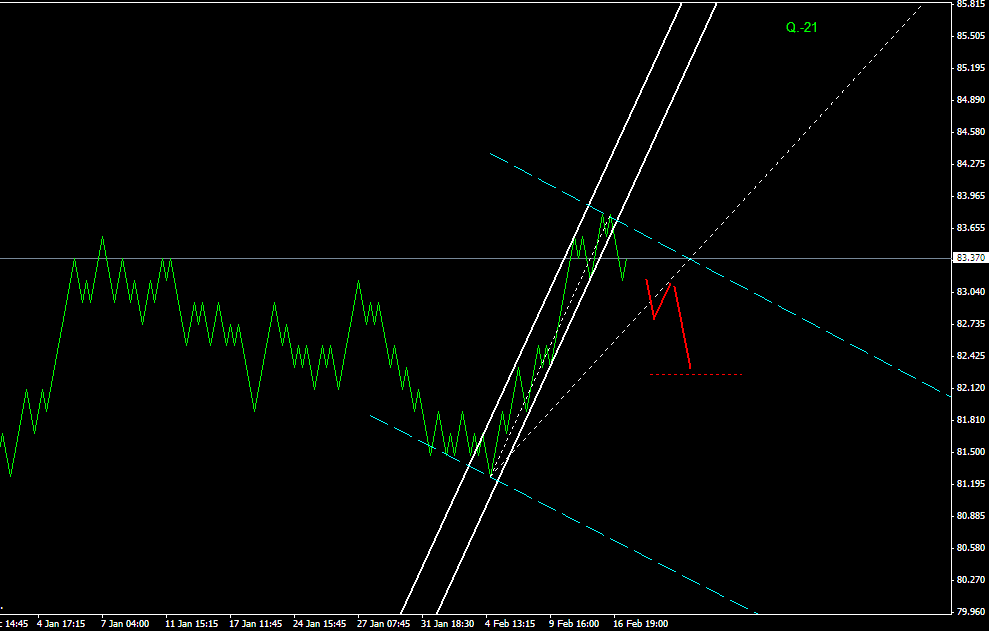
Task: Click the 27 Jan 07:45 time label
Action: point(383,623)
